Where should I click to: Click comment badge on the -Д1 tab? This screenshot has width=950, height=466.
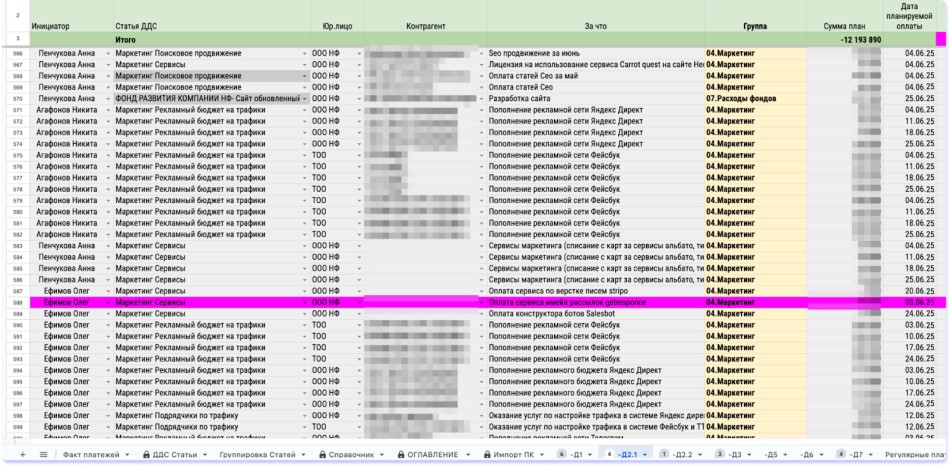(x=561, y=454)
